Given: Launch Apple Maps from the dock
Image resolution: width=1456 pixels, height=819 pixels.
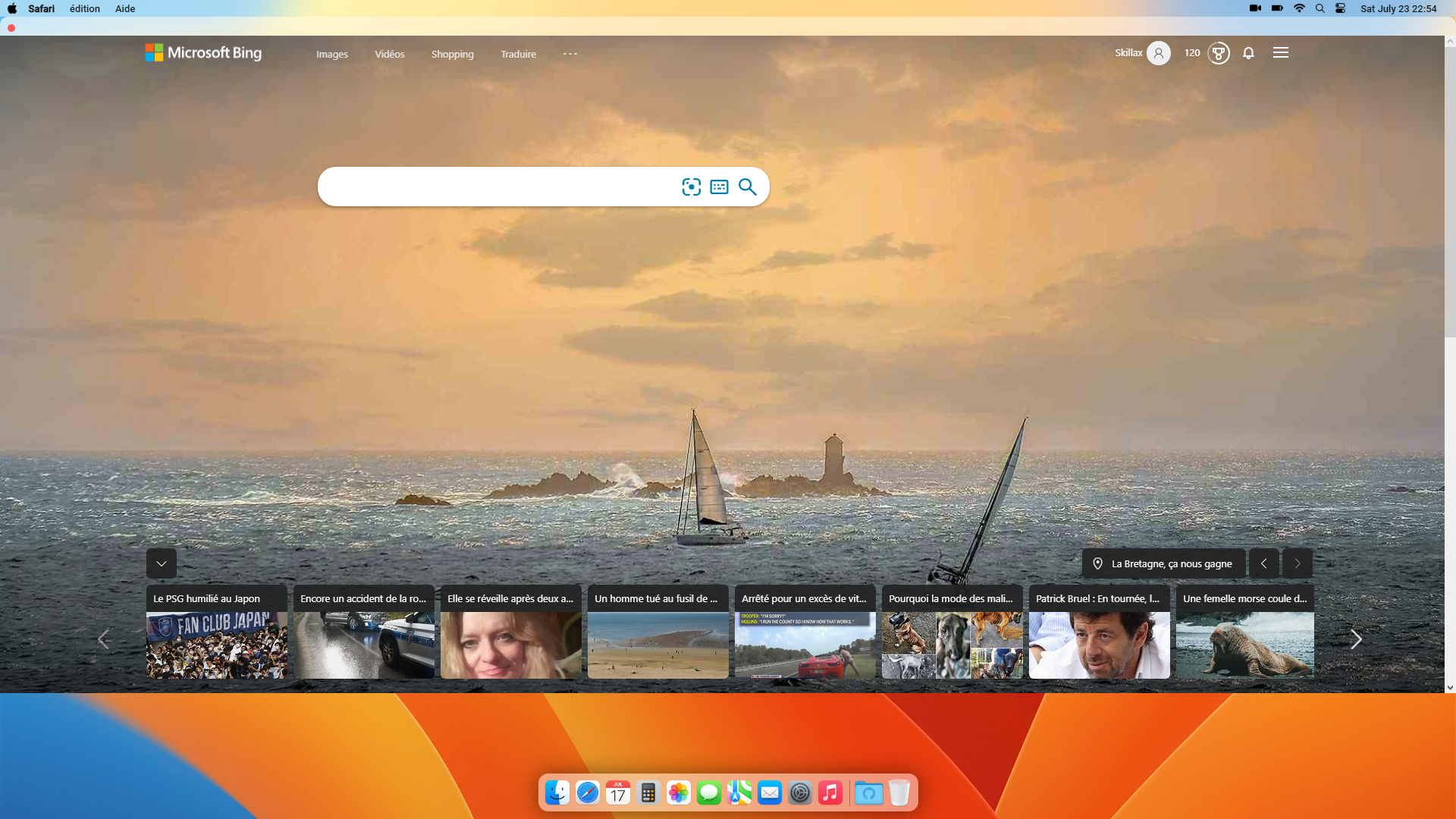Looking at the screenshot, I should (x=739, y=792).
